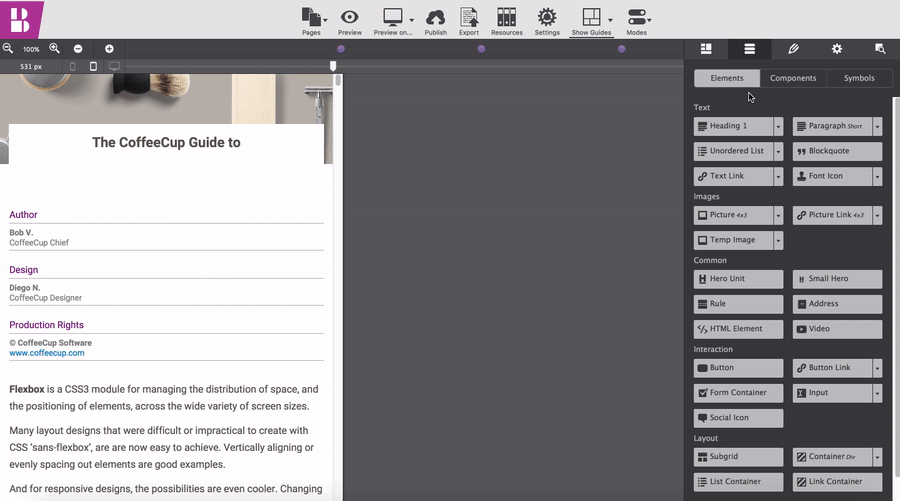Add a Link Container element
This screenshot has height=501, width=900.
[x=837, y=482]
